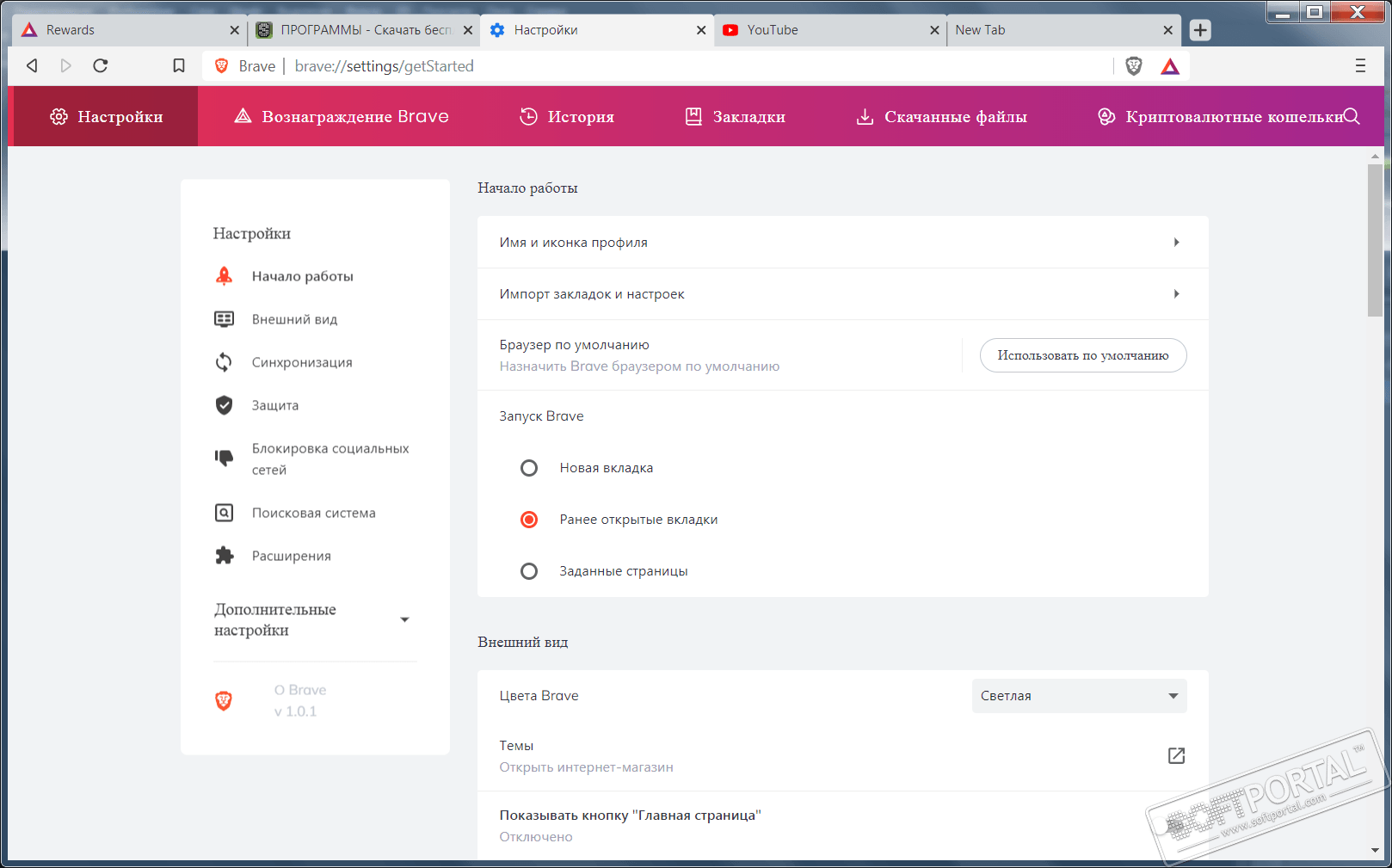Go back with the back arrow icon
The image size is (1392, 868).
point(32,66)
